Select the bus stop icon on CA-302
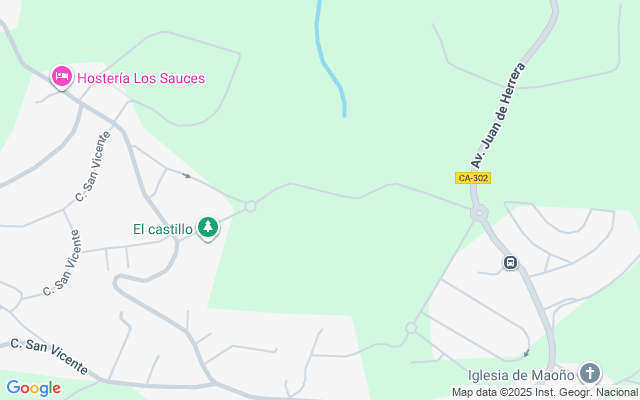The height and width of the screenshot is (400, 640). 510,262
